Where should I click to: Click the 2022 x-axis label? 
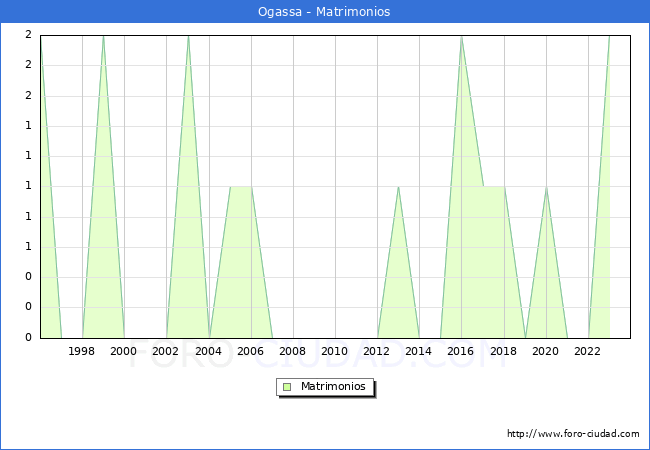coord(587,351)
